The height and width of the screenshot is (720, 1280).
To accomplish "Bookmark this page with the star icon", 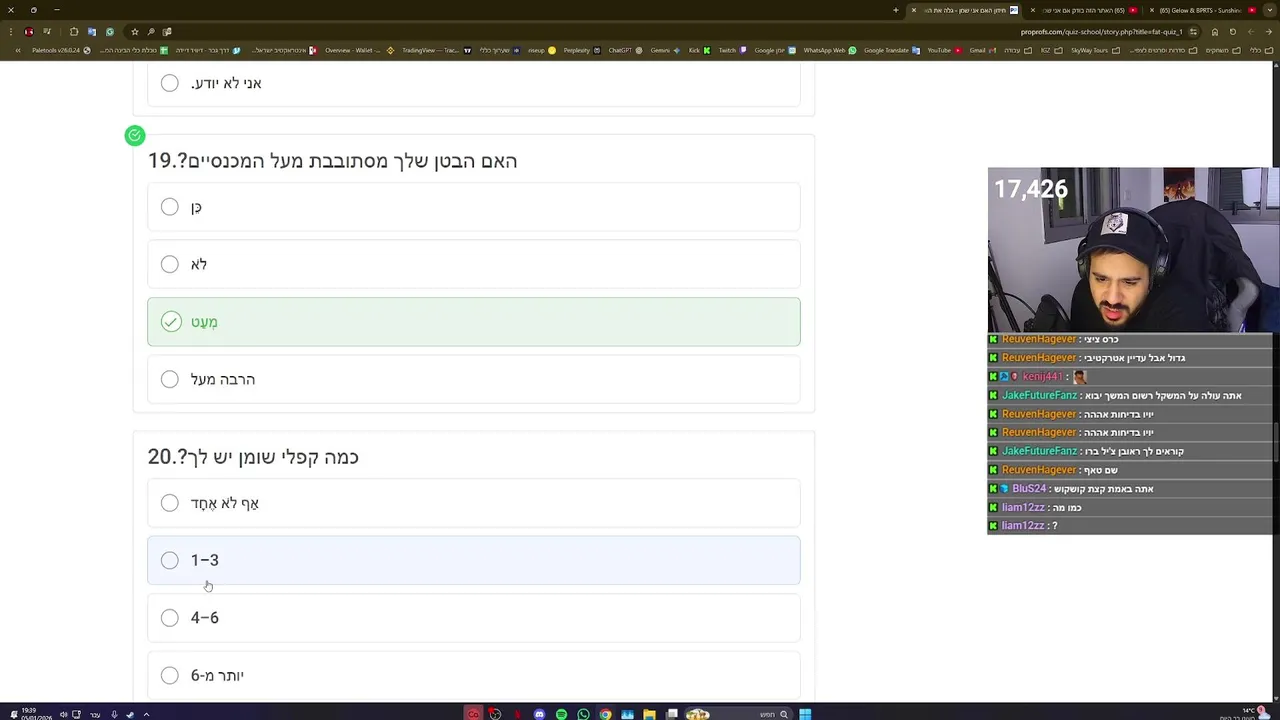I will 135,31.
